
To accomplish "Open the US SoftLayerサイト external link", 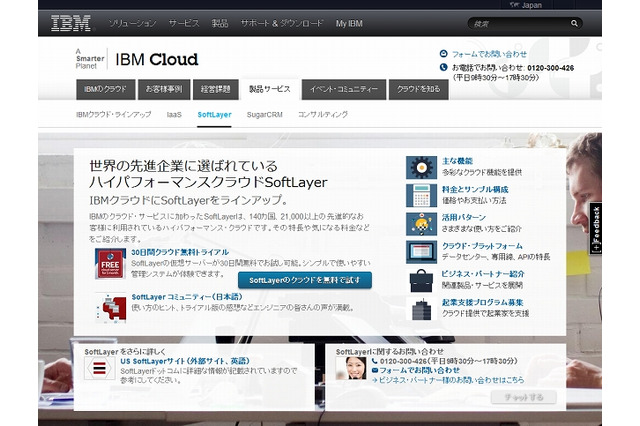I will click(x=184, y=361).
